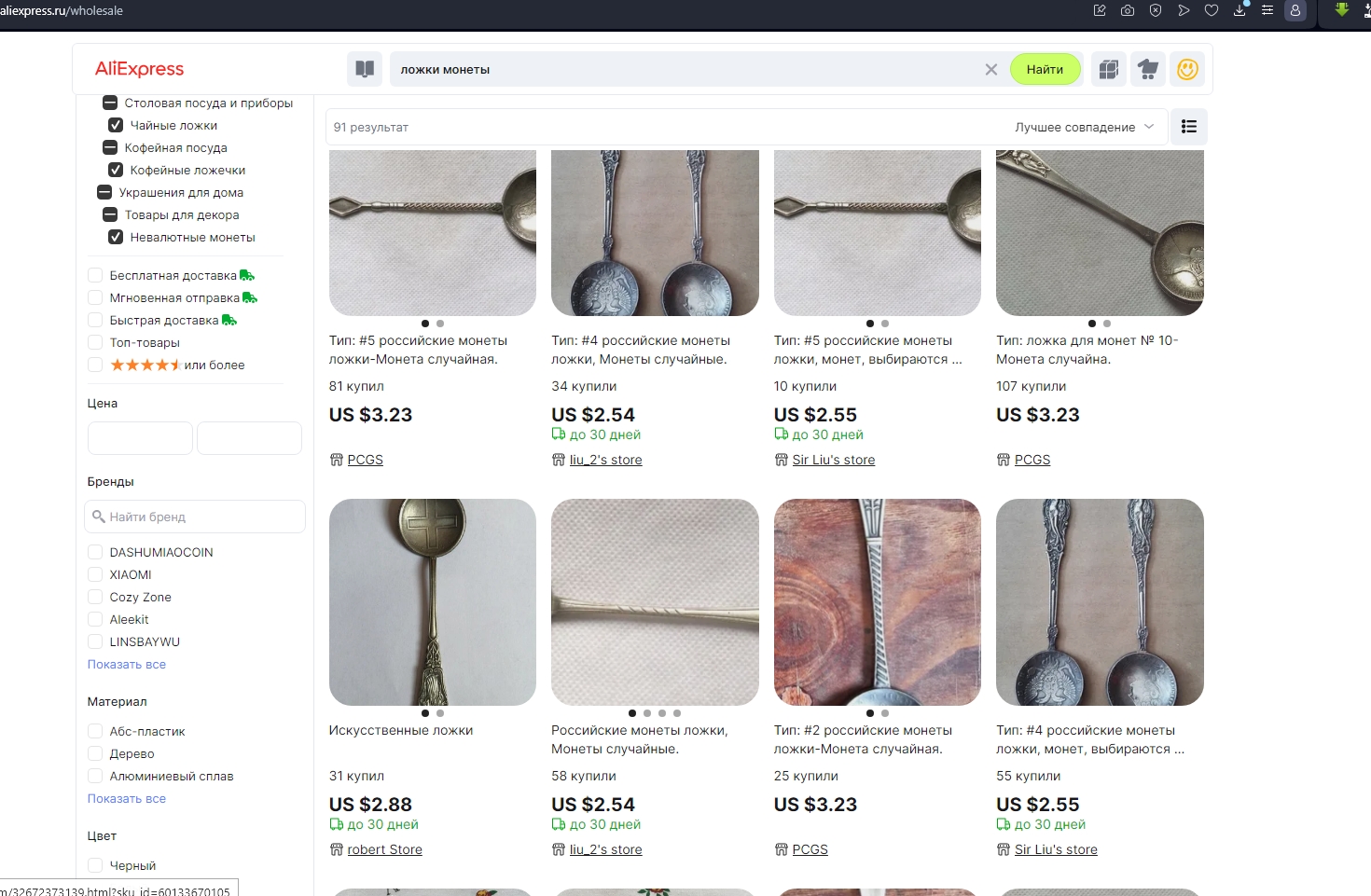This screenshot has width=1371, height=896.
Task: Open the shopping cart icon
Action: click(x=1148, y=69)
